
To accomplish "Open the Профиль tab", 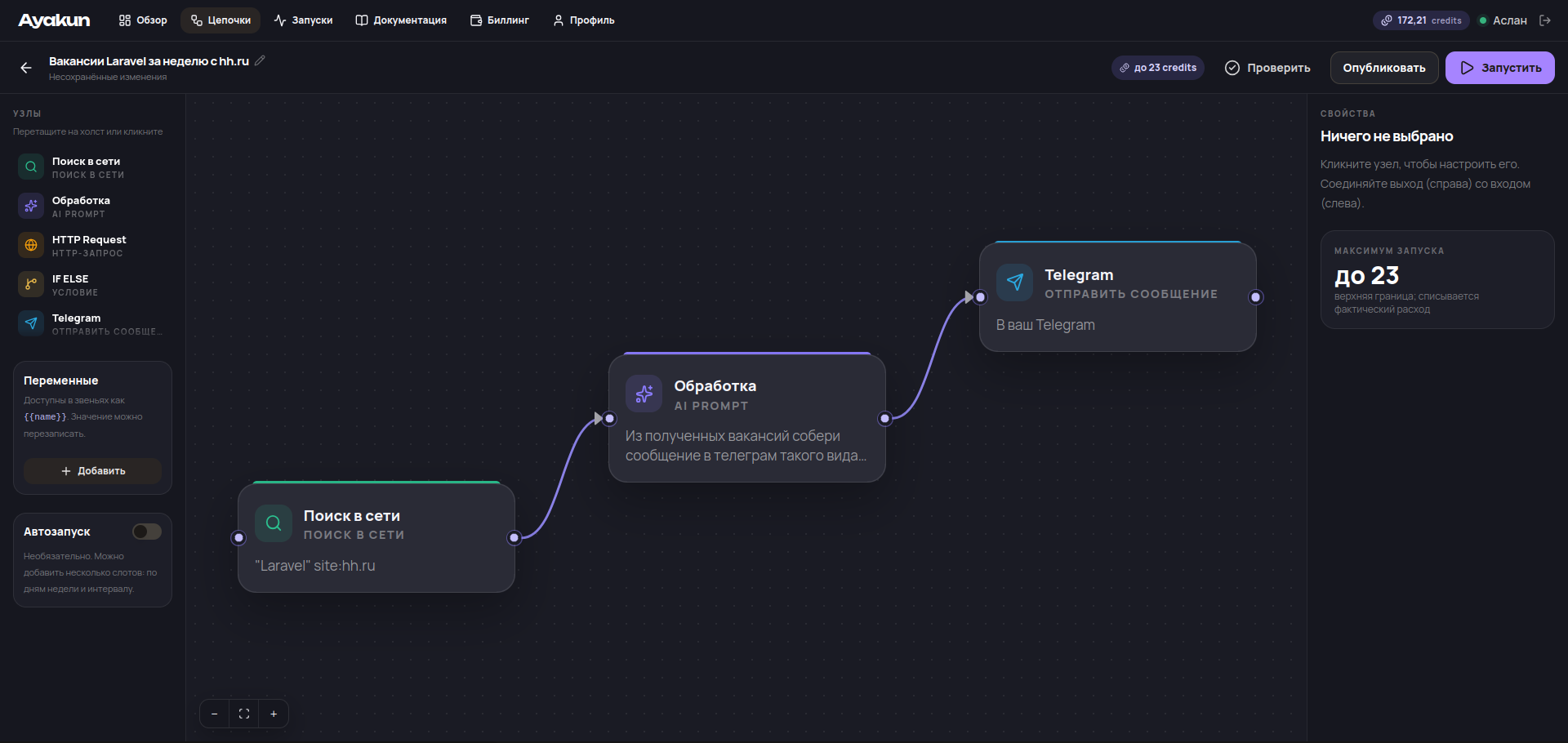I will coord(584,20).
